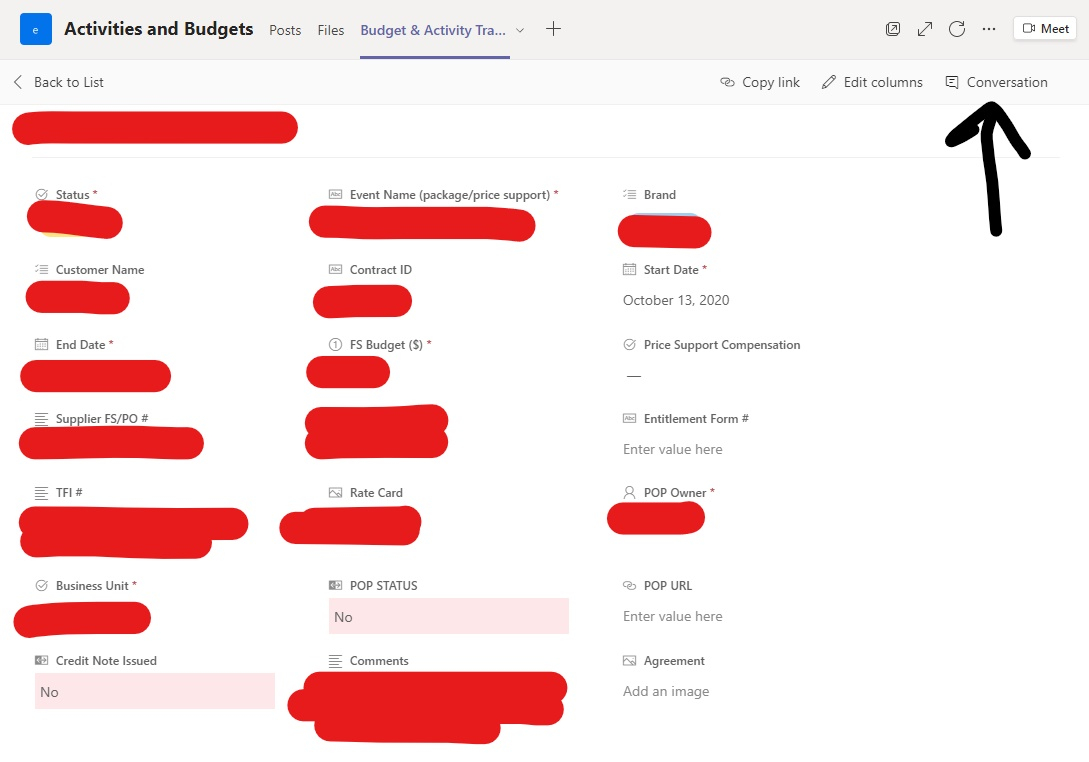Screen dimensions: 1089x762
Task: Click the Rate Card label
Action: (376, 492)
